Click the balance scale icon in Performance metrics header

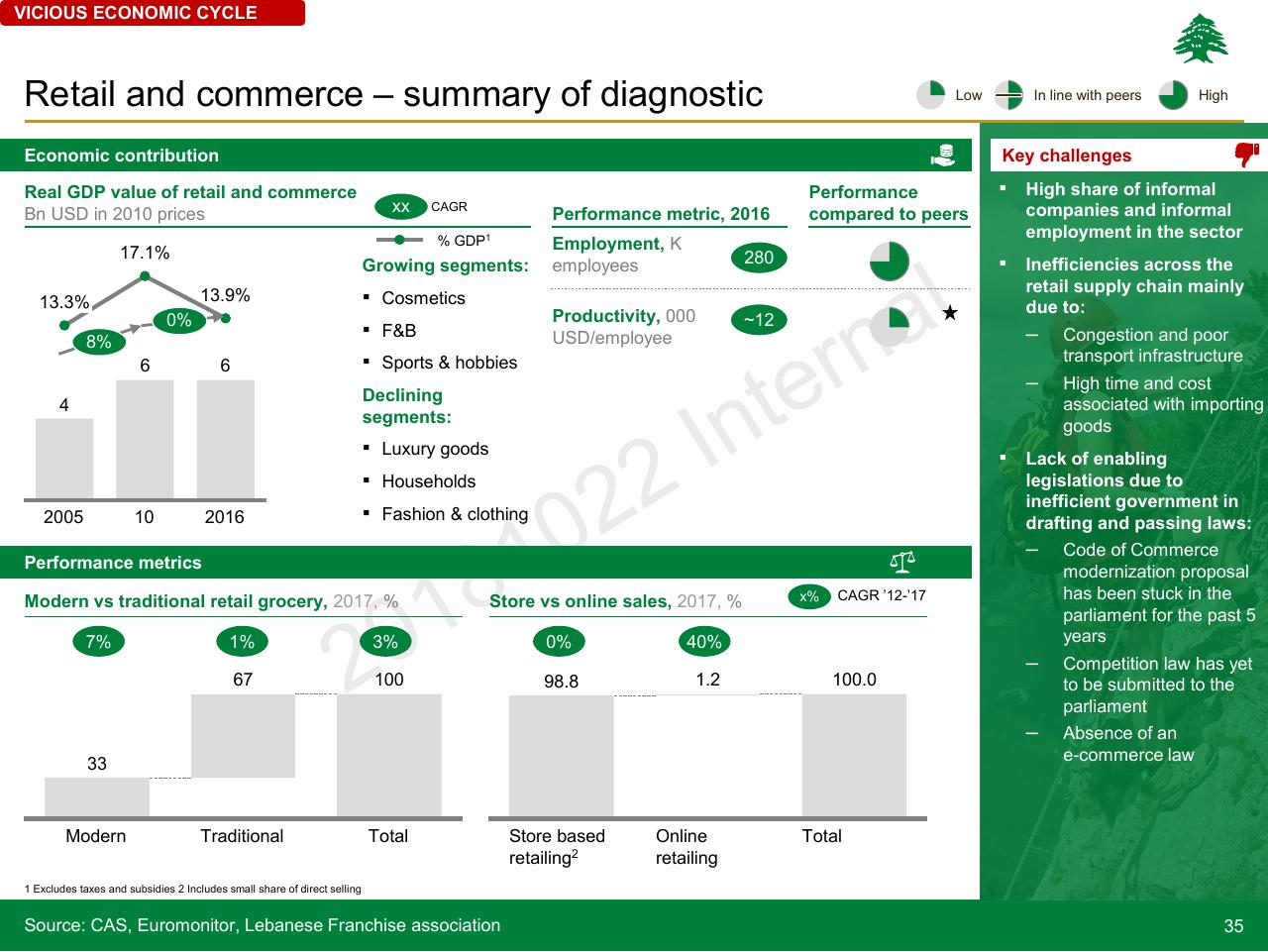[902, 563]
